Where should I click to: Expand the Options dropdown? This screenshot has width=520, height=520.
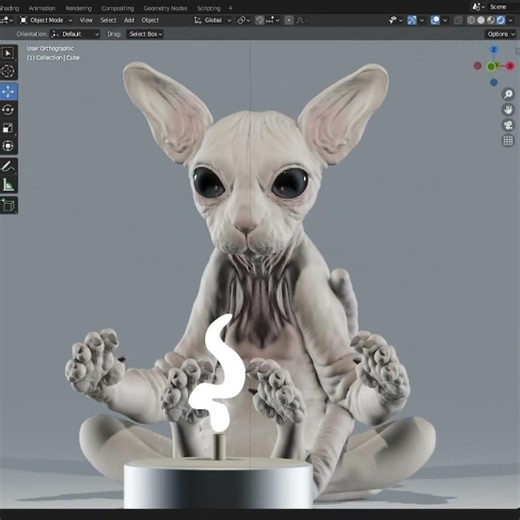coord(501,34)
